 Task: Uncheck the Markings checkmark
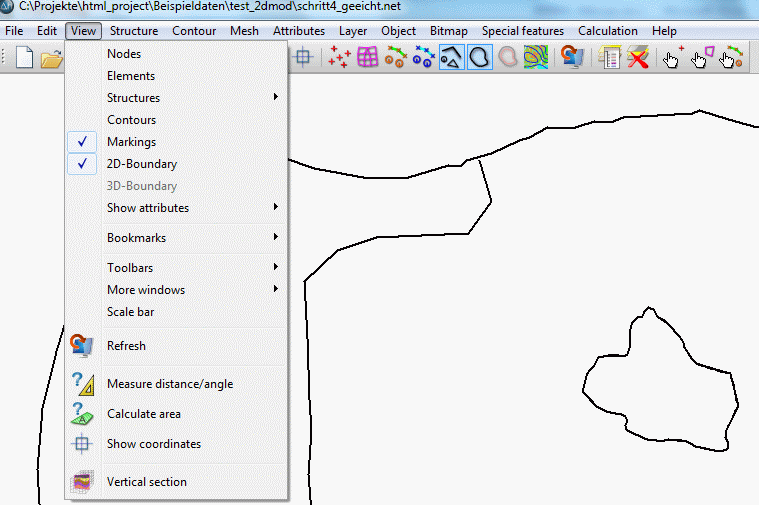[82, 142]
